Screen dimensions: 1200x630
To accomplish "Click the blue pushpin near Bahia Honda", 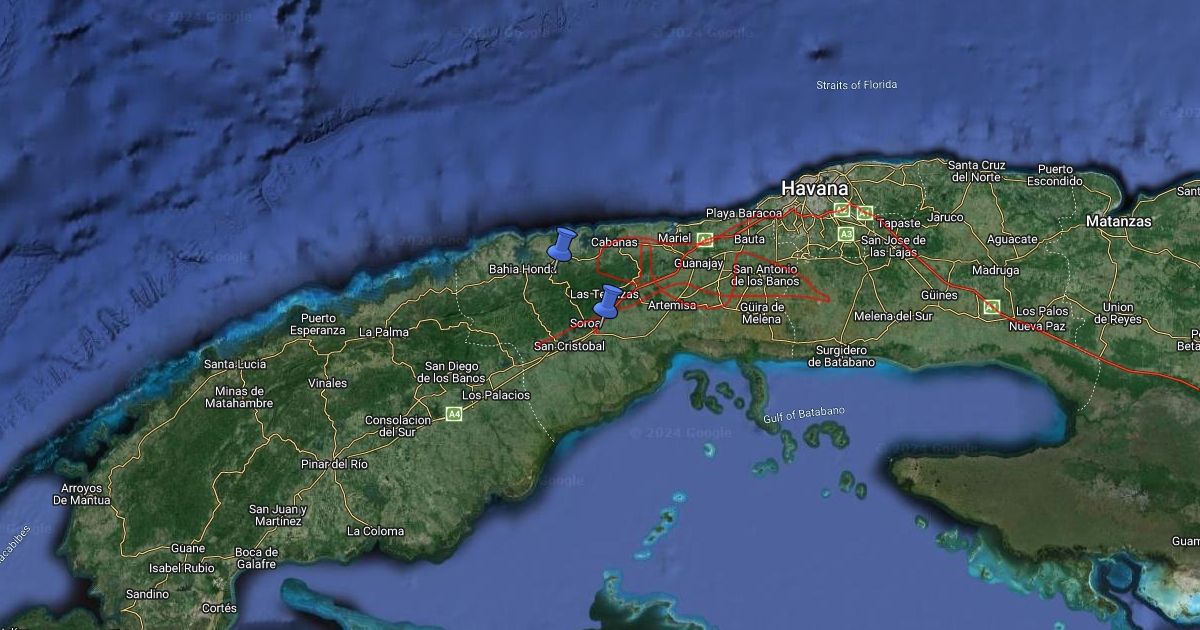I will [562, 244].
